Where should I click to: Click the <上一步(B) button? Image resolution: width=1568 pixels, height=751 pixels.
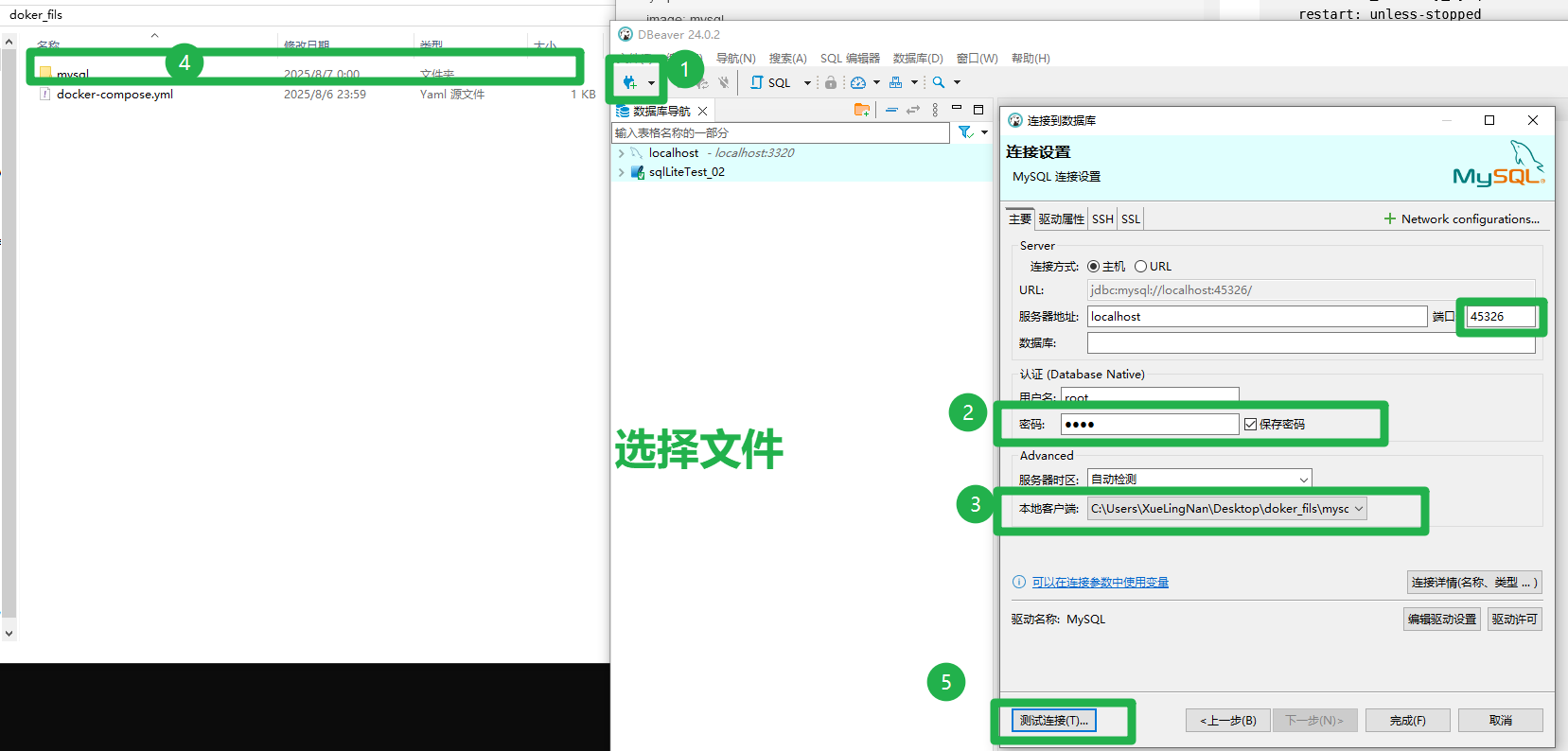point(1227,721)
